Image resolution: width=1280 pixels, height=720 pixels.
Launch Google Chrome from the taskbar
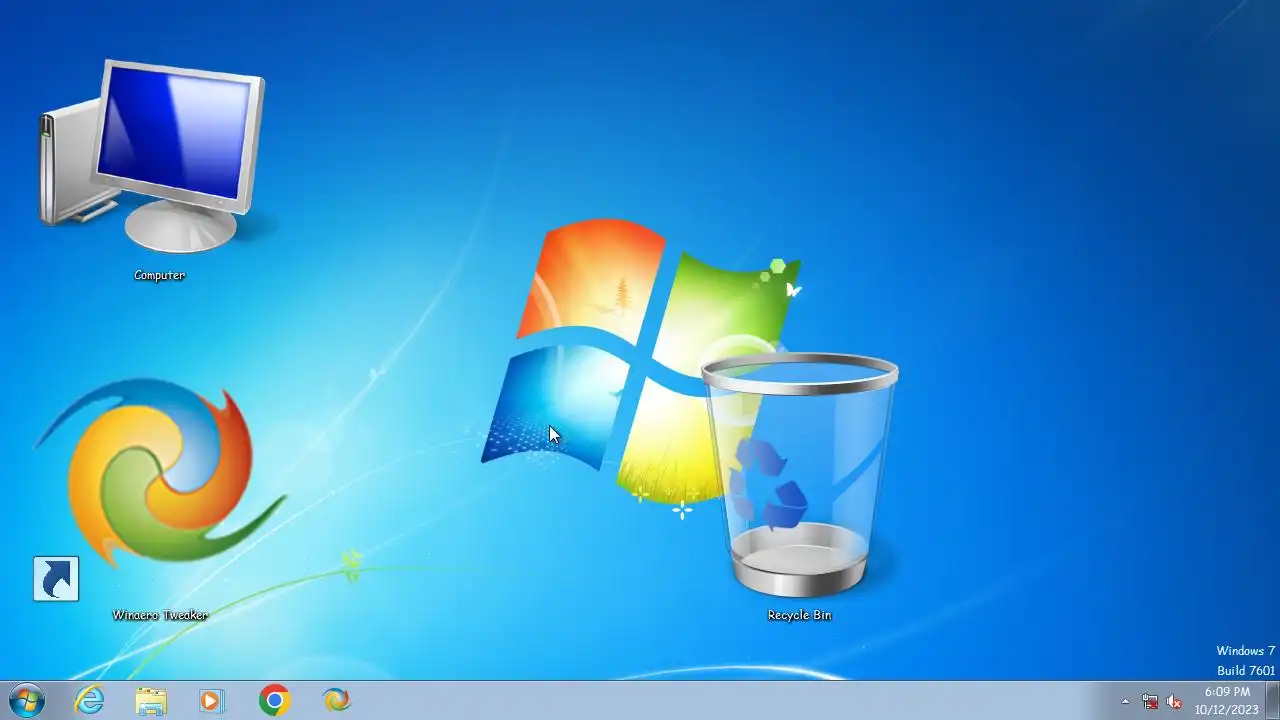coord(274,700)
